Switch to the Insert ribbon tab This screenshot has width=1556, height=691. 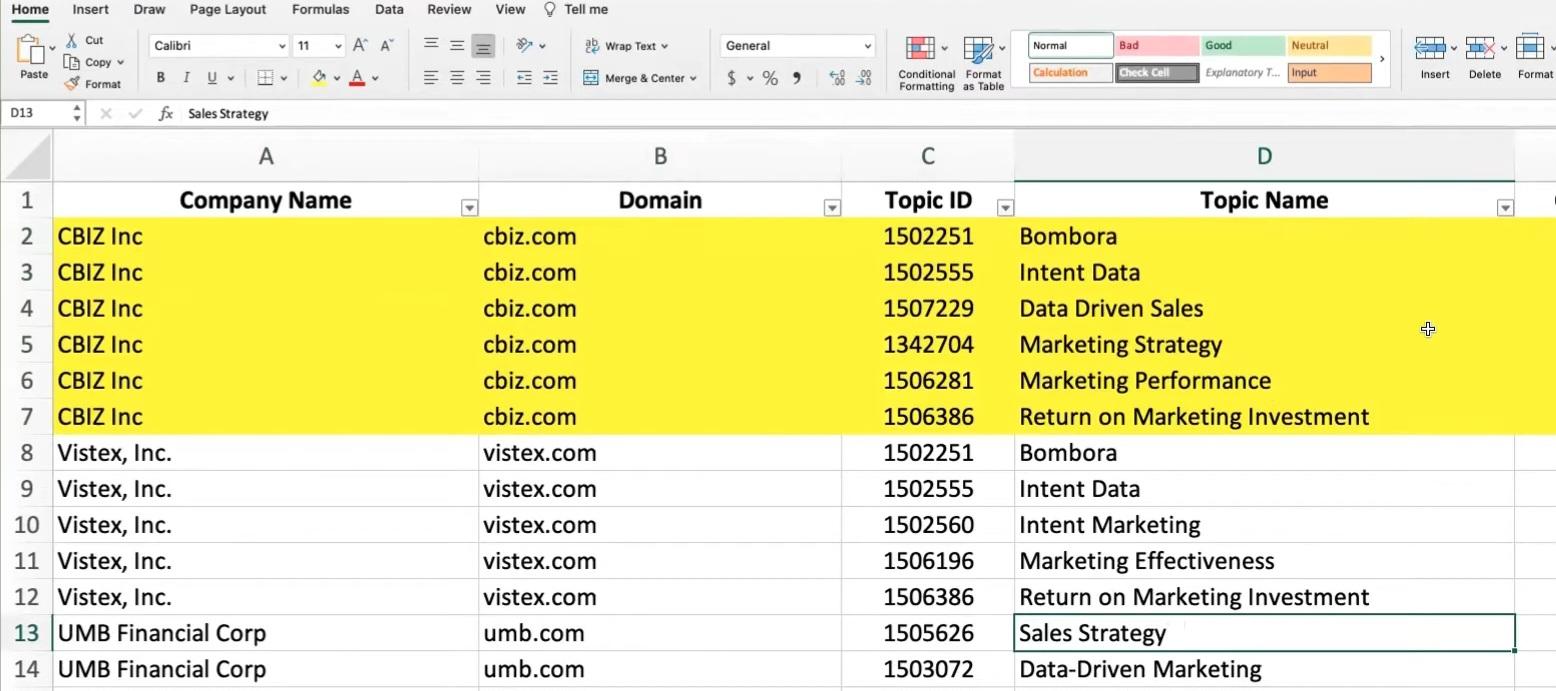[91, 10]
